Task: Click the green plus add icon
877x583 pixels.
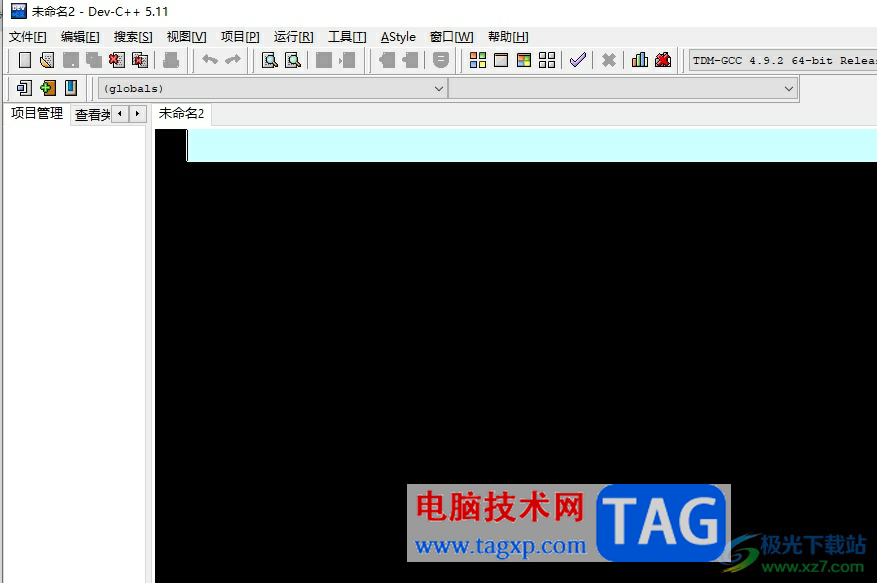Action: pyautogui.click(x=48, y=88)
